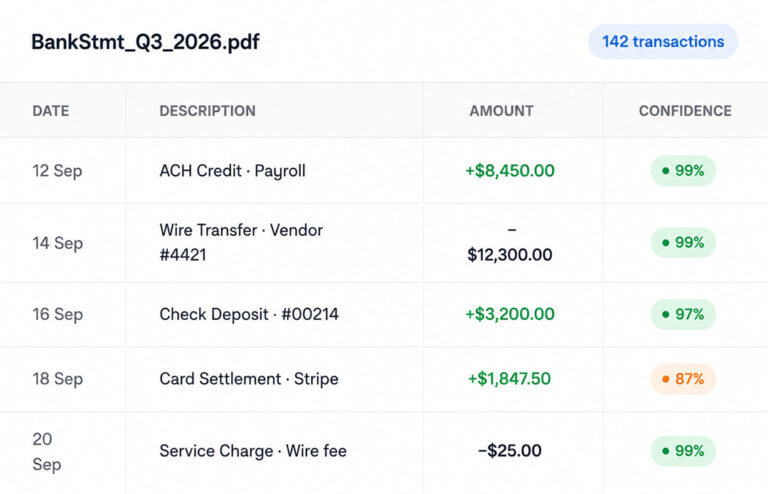
Task: Select the BankStmt_Q3_2026.pdf file title
Action: point(145,42)
